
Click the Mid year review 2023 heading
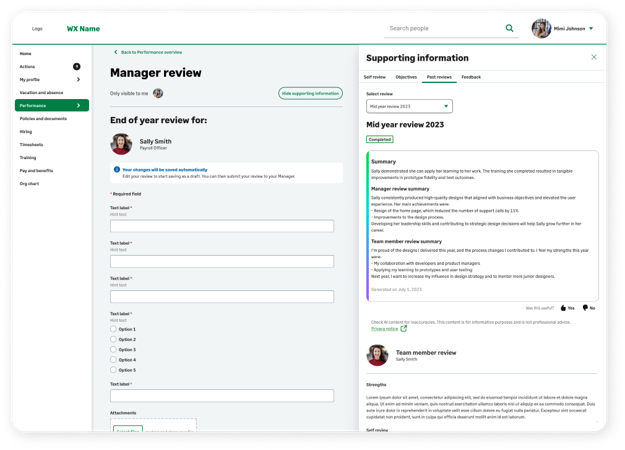click(x=405, y=125)
